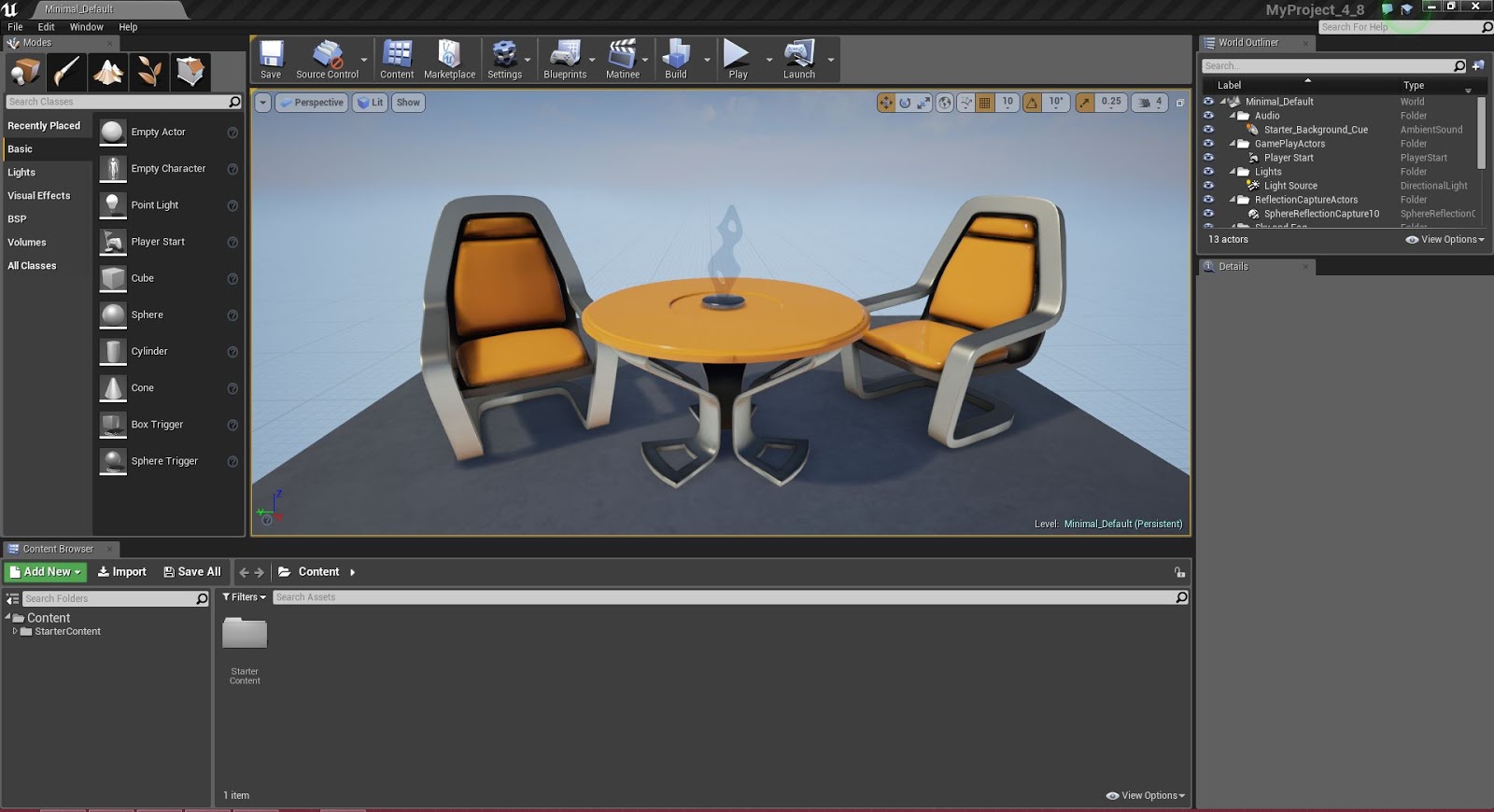Viewport: 1494px width, 812px height.
Task: Hide SphereReflectionCapture10 with its eye icon
Action: tap(1208, 214)
